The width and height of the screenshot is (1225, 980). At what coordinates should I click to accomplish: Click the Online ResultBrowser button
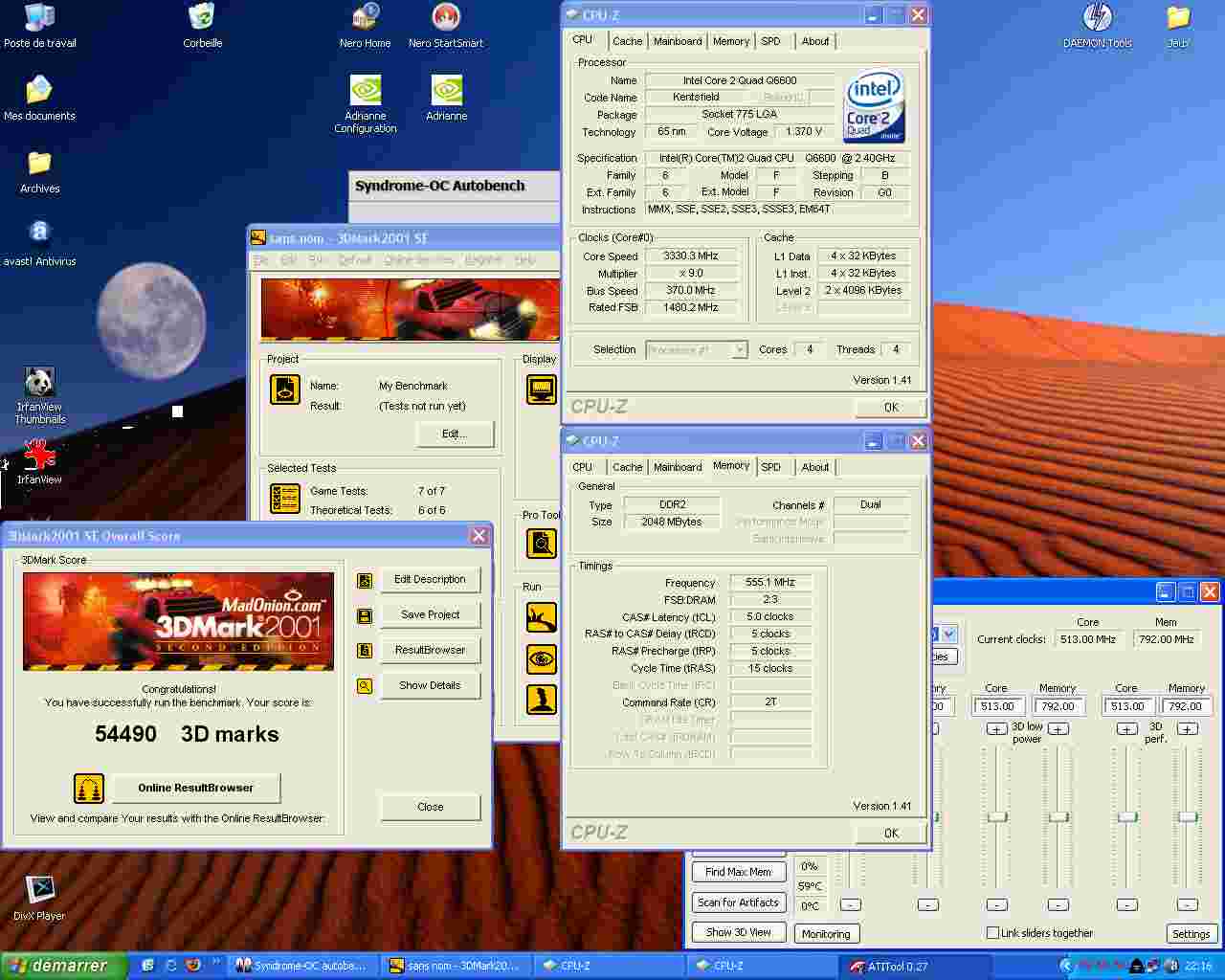click(196, 788)
